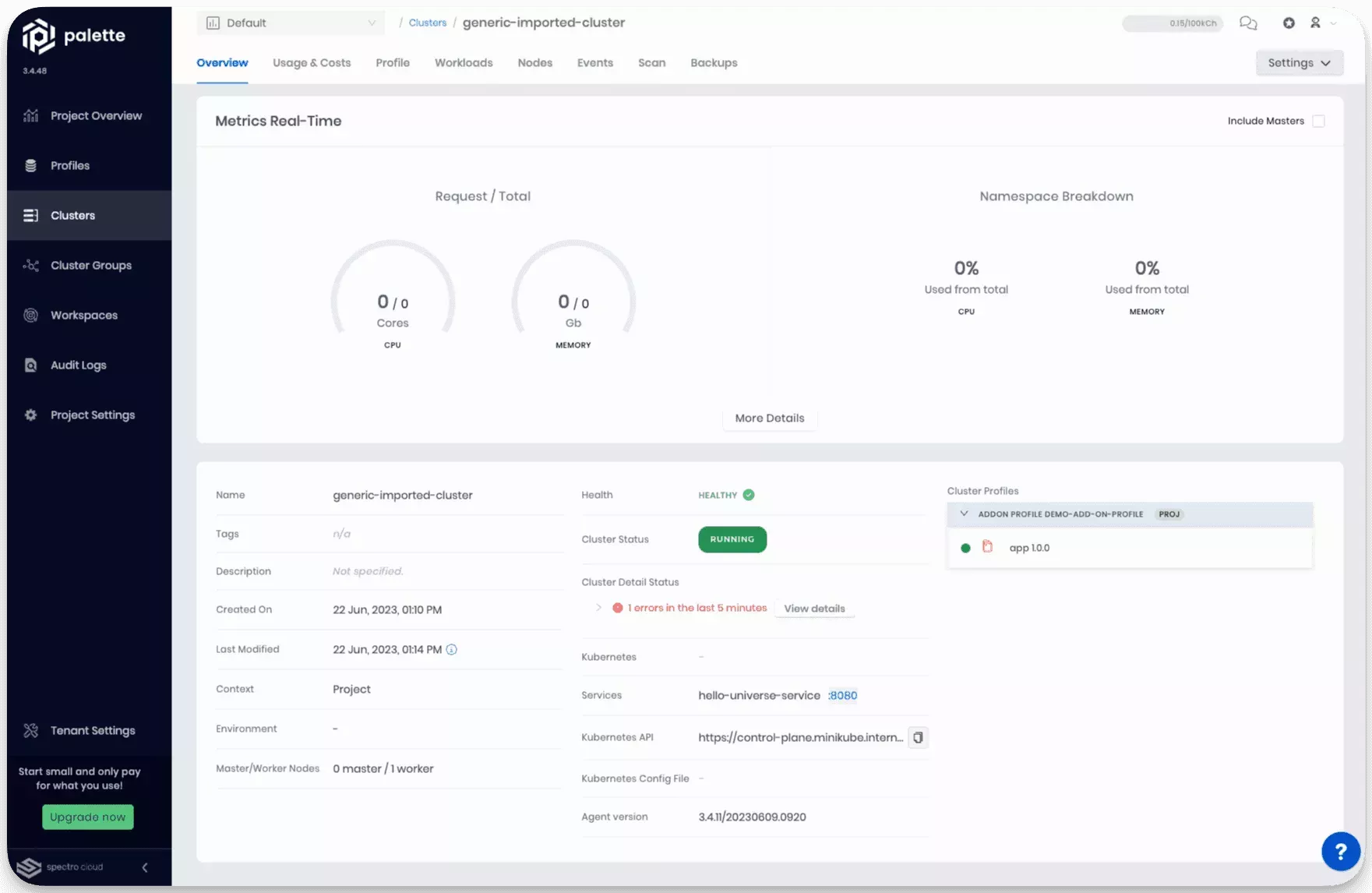Screen dimensions: 1372x893
Task: Collapse ADDON PROFILE DEMO-ADD-ON-PROFILE section
Action: [964, 514]
